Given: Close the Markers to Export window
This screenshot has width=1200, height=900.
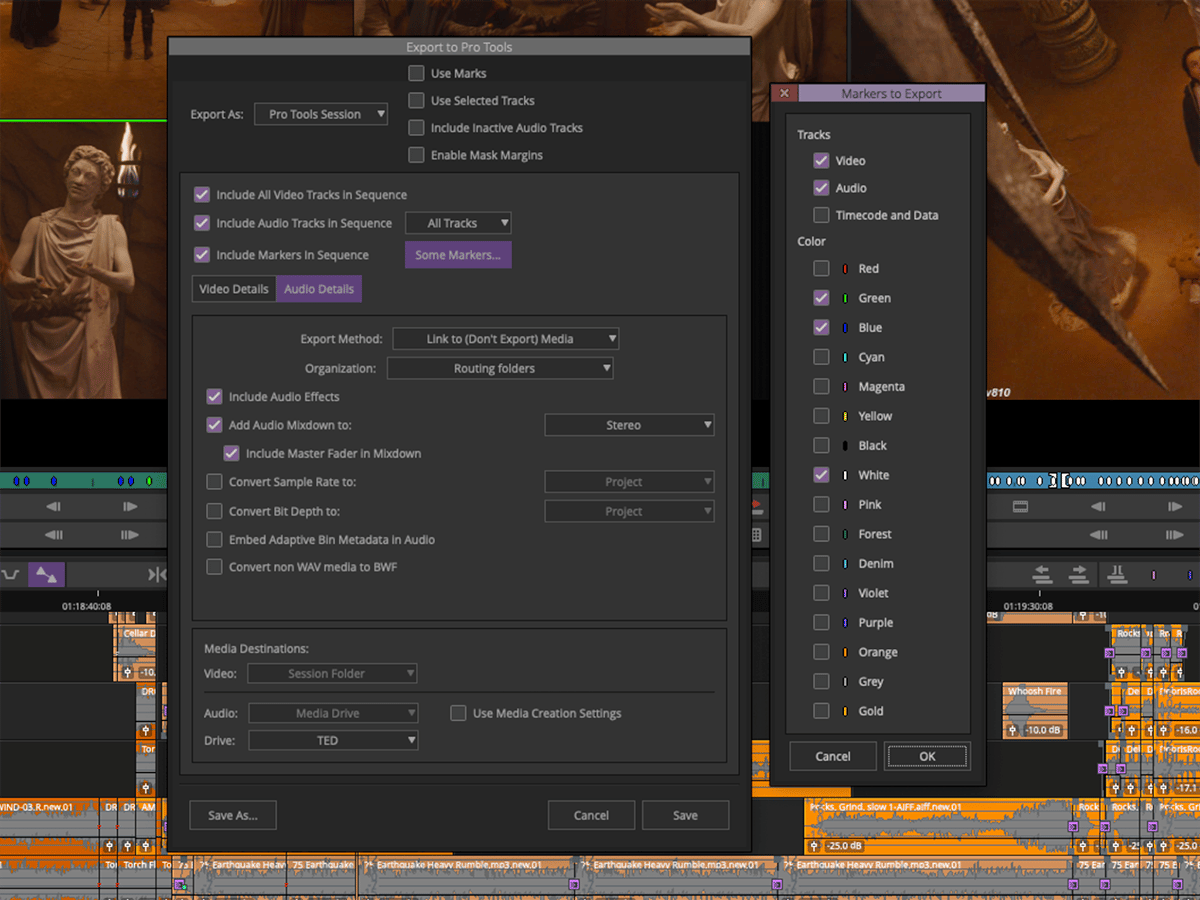Looking at the screenshot, I should click(784, 93).
